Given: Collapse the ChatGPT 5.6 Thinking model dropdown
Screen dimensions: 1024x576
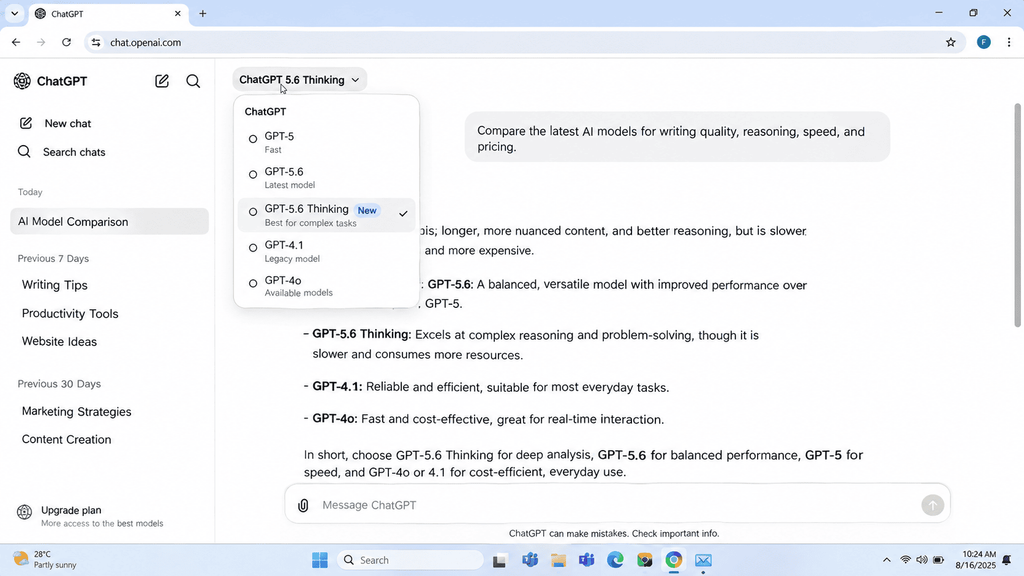Looking at the screenshot, I should (x=299, y=80).
